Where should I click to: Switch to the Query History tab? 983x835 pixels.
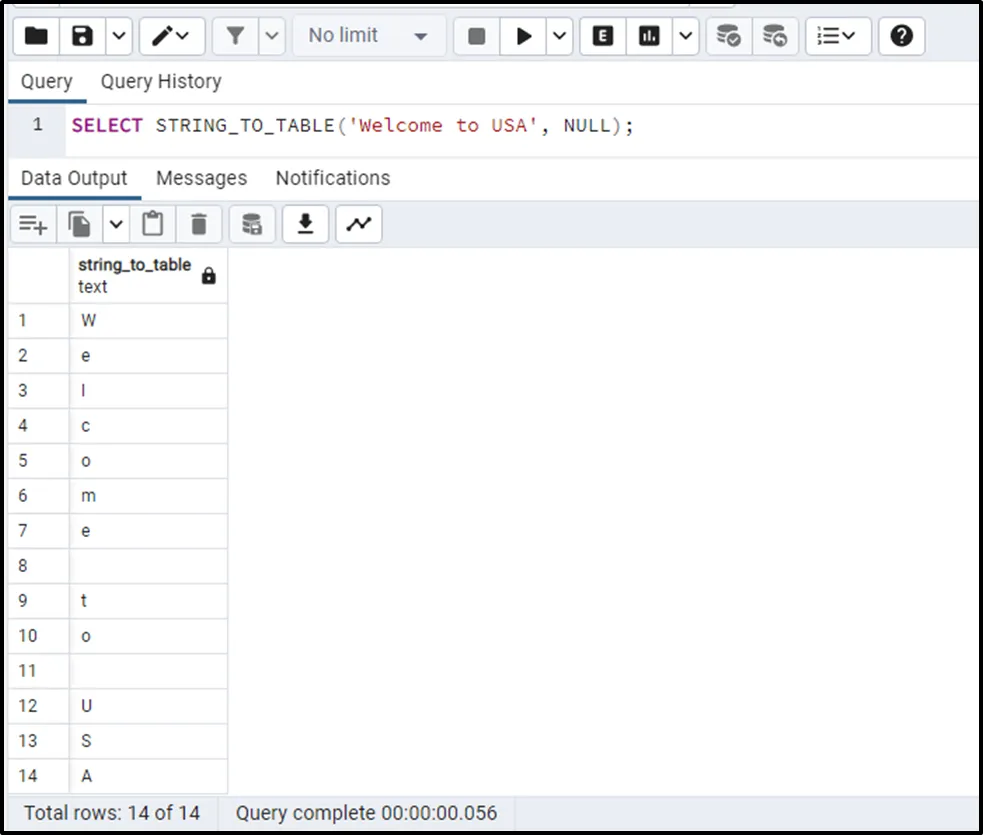[161, 82]
